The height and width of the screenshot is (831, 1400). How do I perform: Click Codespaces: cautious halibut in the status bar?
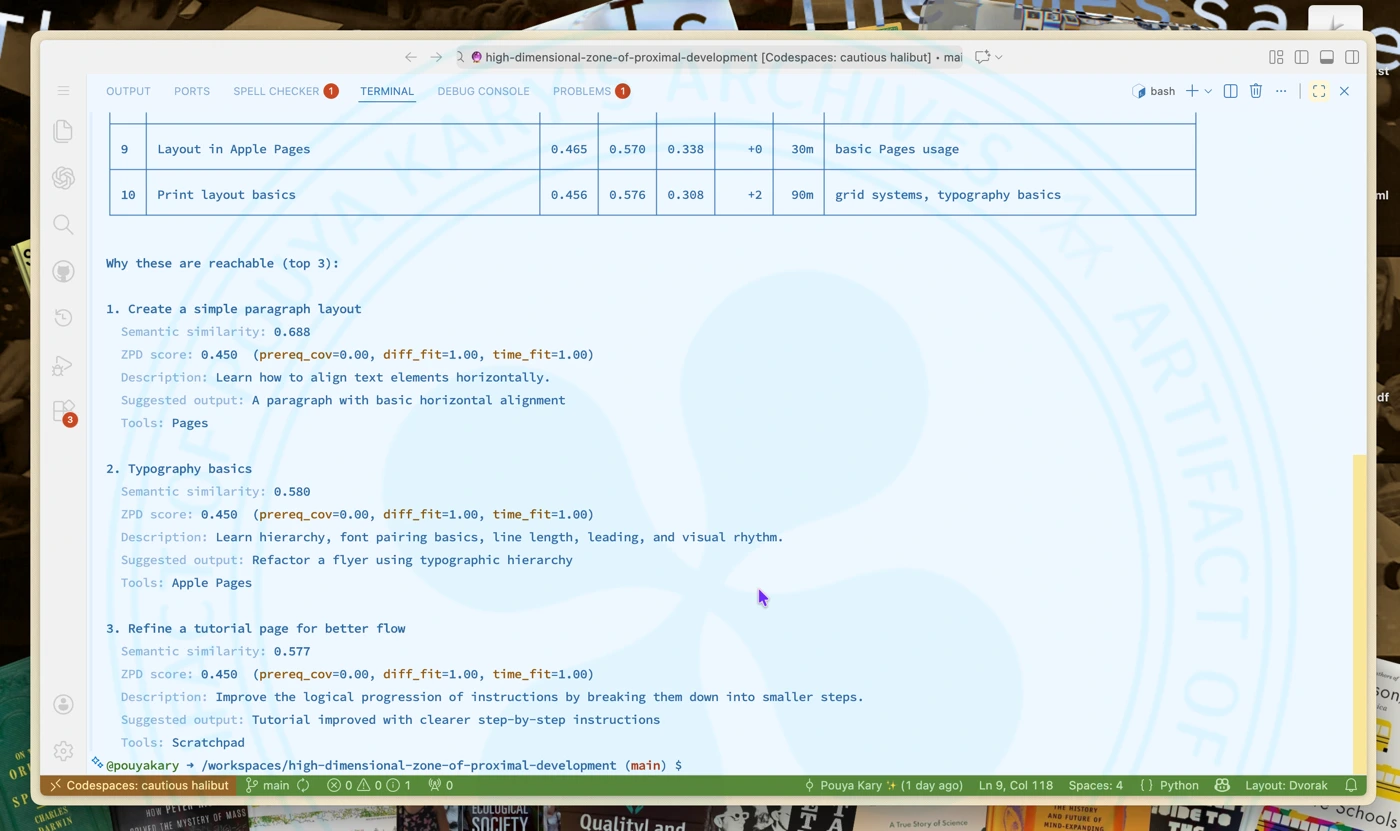point(139,785)
